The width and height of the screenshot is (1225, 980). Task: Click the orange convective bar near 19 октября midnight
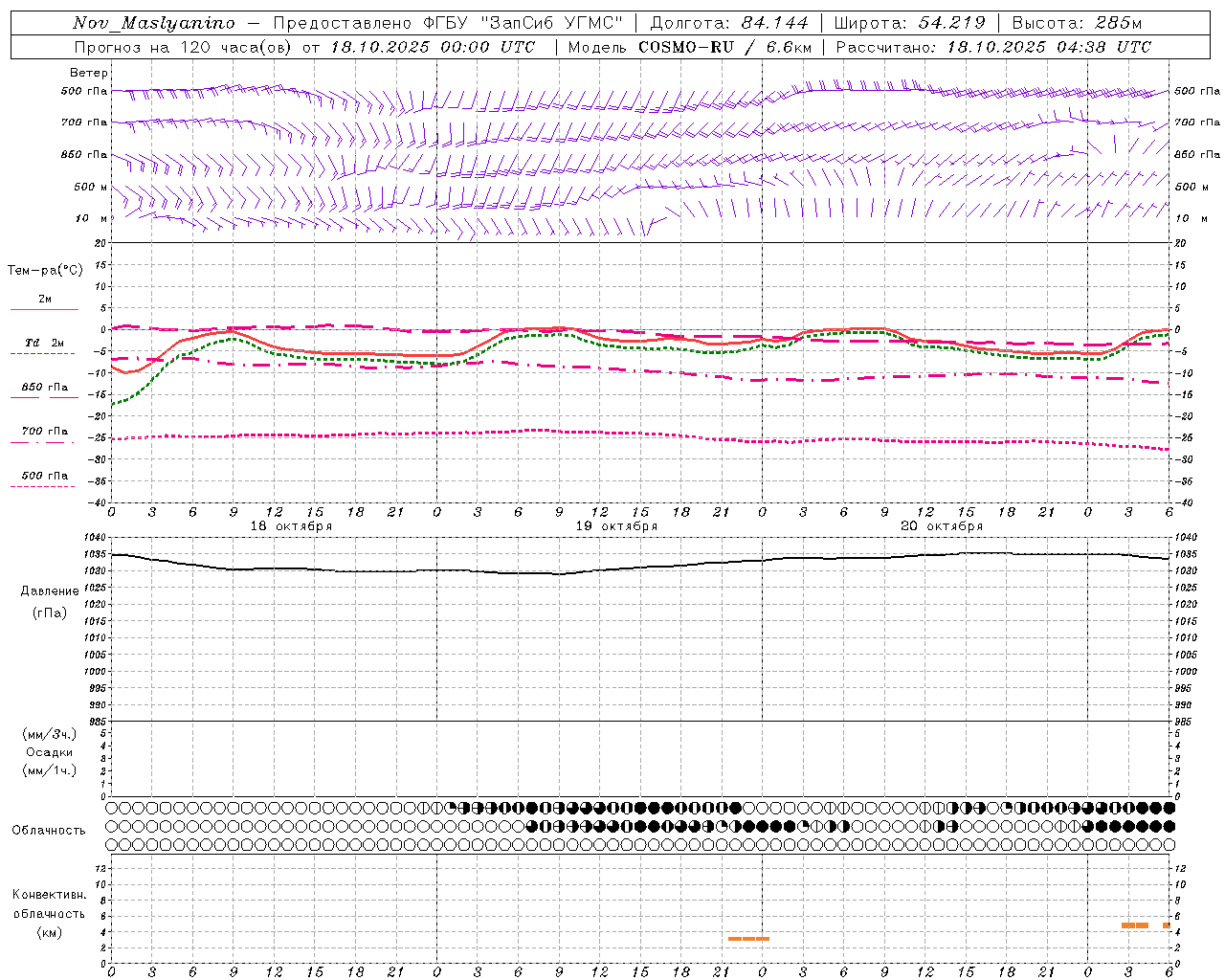pyautogui.click(x=748, y=938)
